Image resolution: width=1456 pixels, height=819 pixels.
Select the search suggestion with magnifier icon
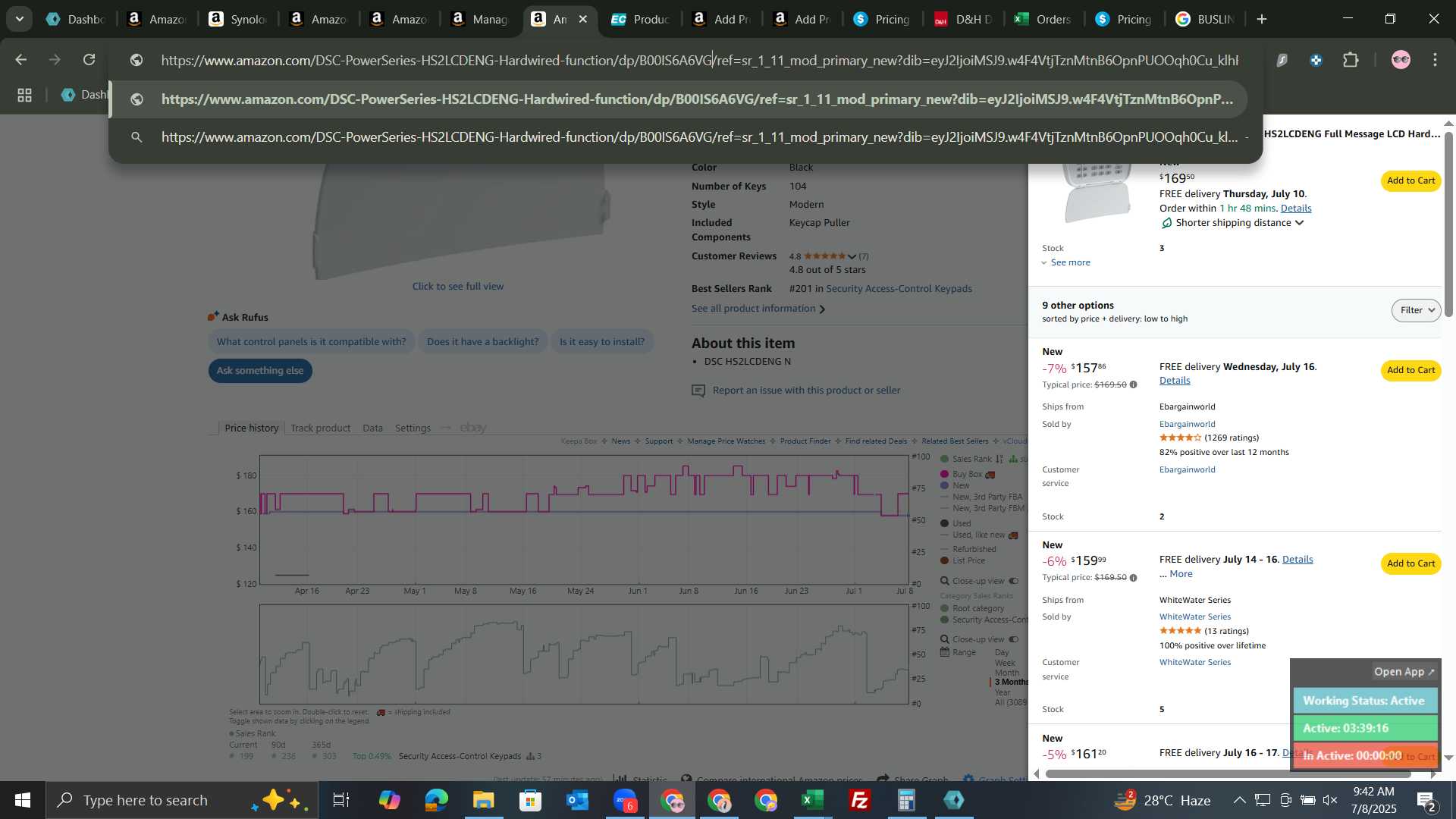pos(679,137)
